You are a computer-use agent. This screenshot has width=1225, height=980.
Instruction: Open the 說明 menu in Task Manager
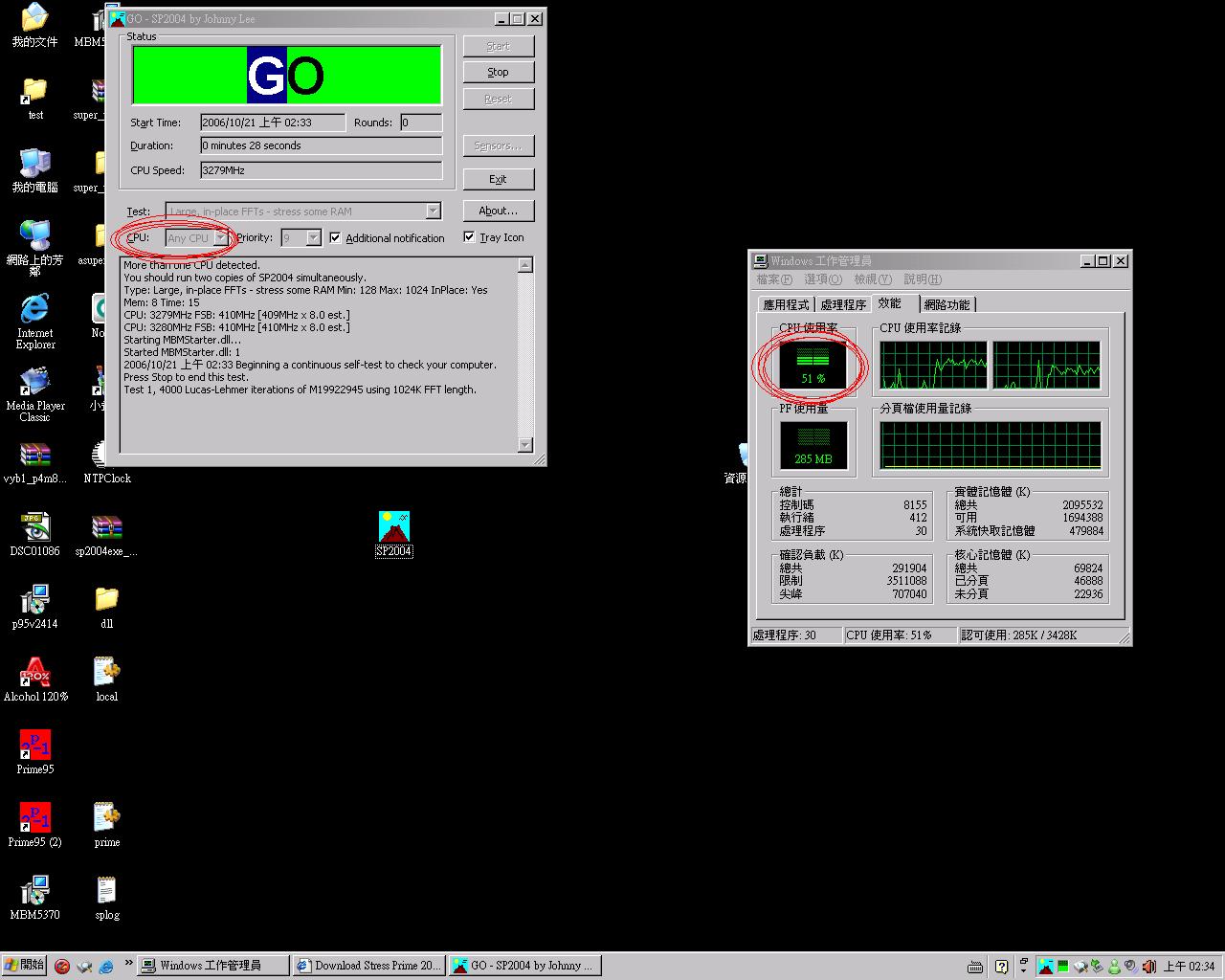coord(922,279)
